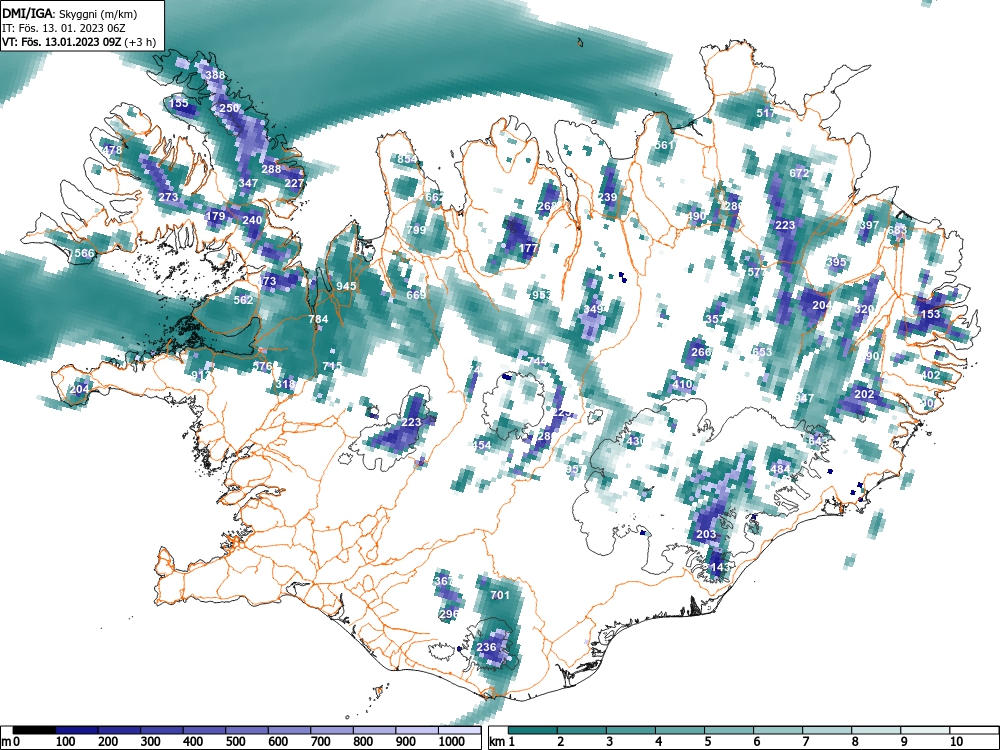Image resolution: width=1000 pixels, height=750 pixels.
Task: Click the 155 visibility value
Action: point(179,103)
